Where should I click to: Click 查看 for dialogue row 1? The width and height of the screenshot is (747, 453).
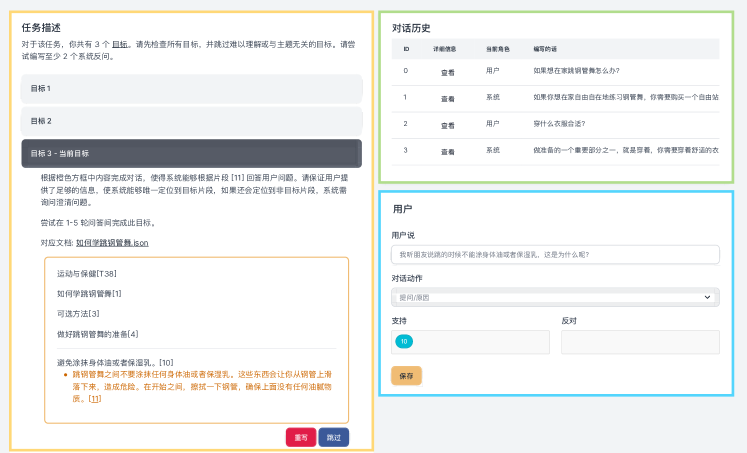click(448, 98)
